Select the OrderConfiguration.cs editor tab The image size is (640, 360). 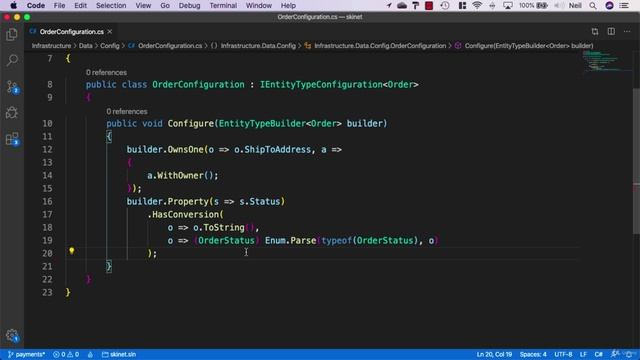71,31
